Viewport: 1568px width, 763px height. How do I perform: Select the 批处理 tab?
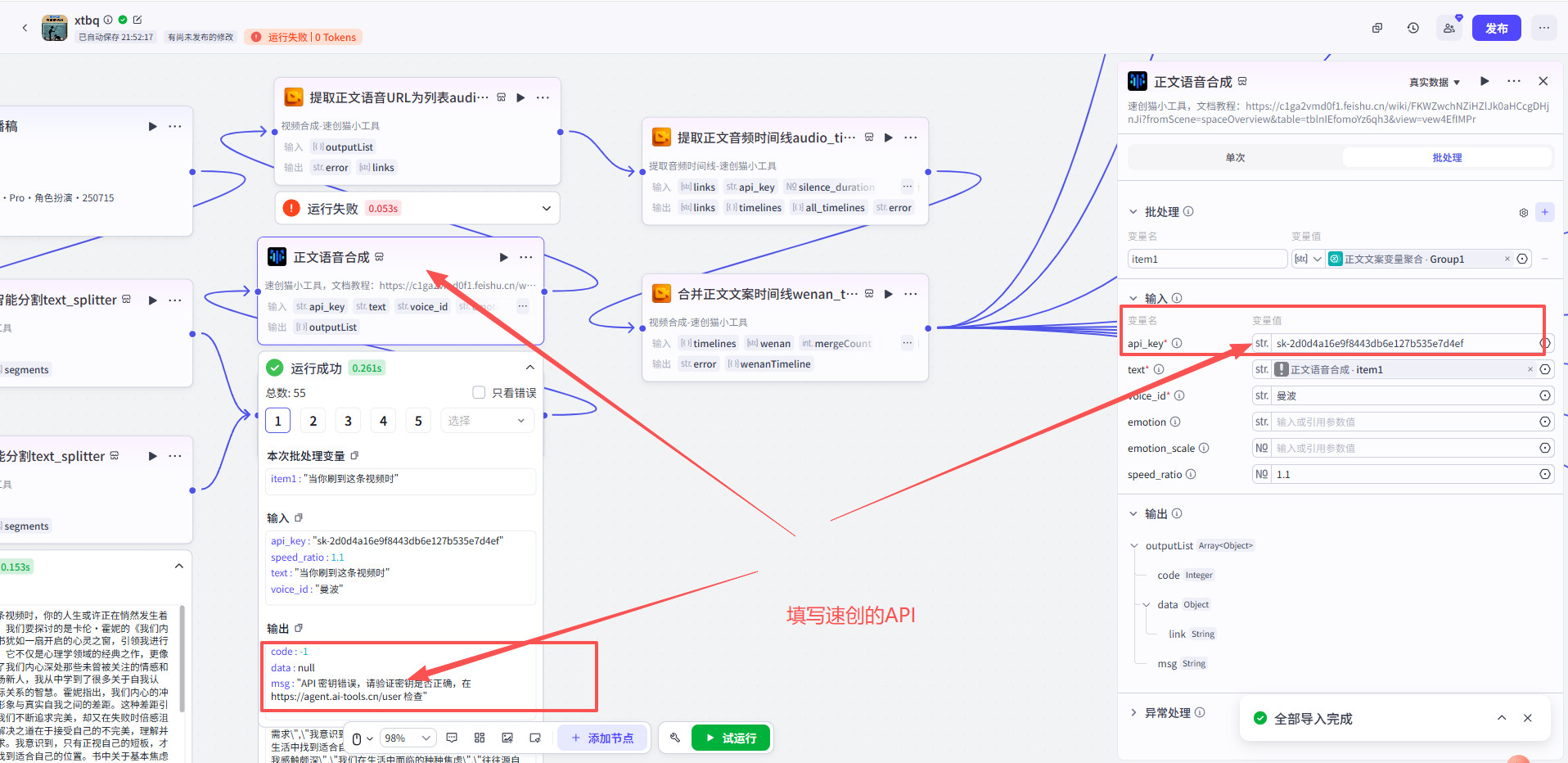pyautogui.click(x=1446, y=157)
